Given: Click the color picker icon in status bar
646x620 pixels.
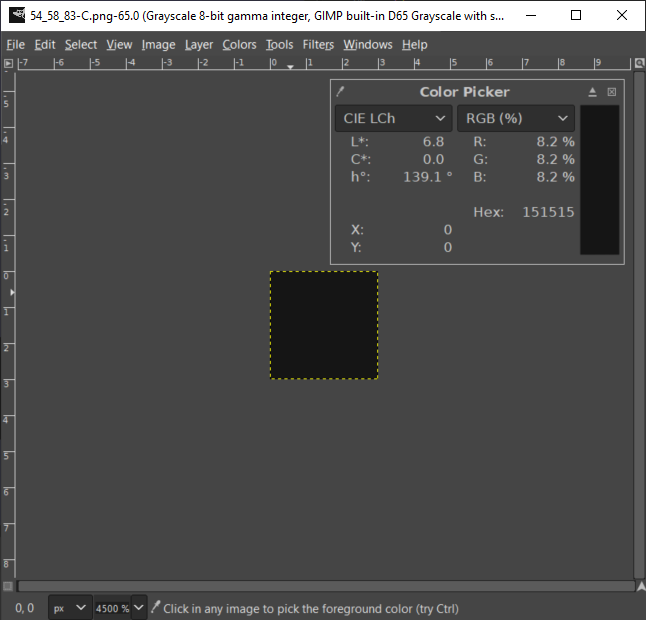Looking at the screenshot, I should tap(155, 608).
